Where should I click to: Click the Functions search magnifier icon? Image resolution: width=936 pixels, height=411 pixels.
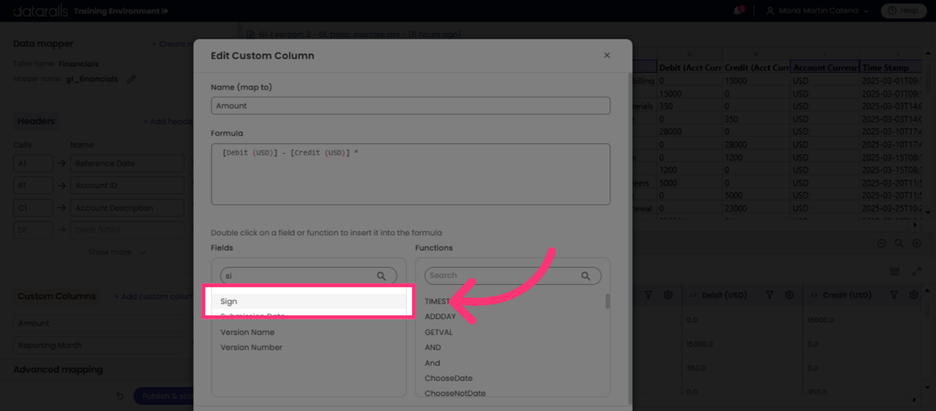click(586, 276)
